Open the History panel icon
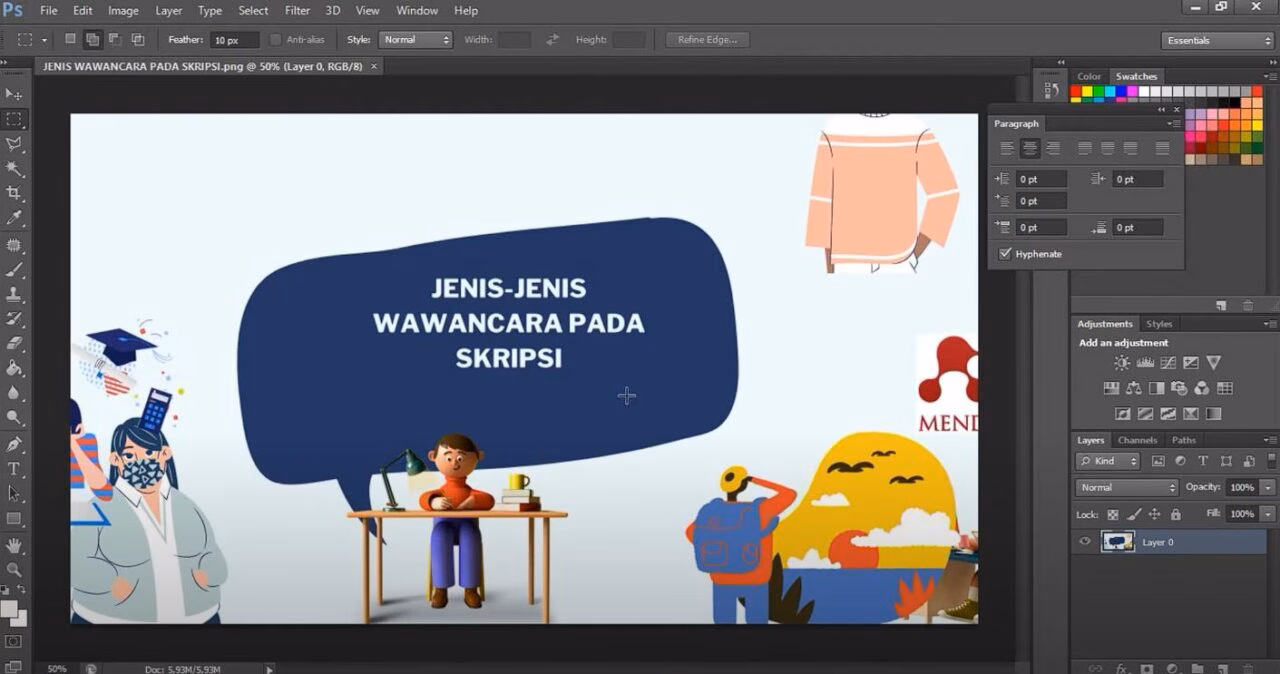Viewport: 1280px width, 674px height. 1051,90
